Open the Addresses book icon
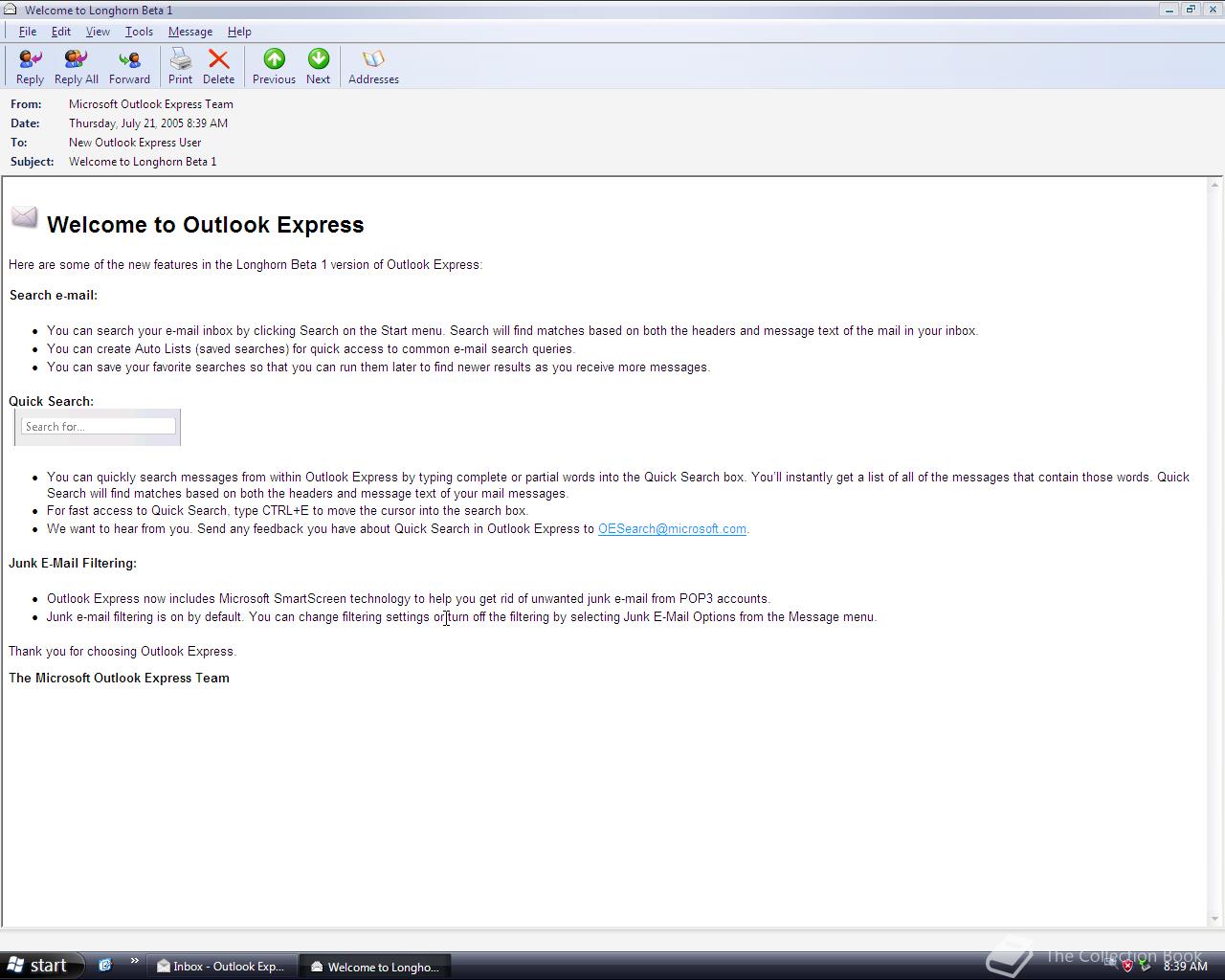The height and width of the screenshot is (980, 1225). pyautogui.click(x=373, y=67)
